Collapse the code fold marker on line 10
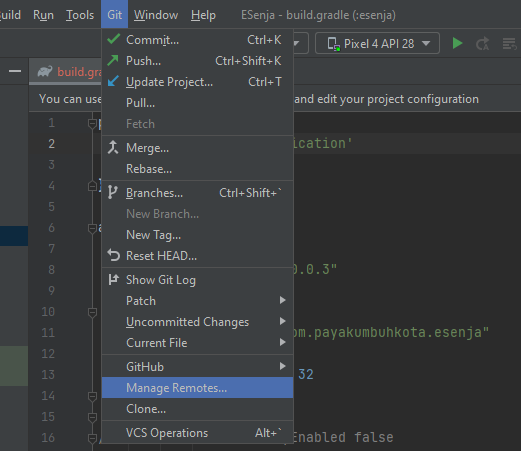Screen dimensions: 521x451 click(x=92, y=312)
